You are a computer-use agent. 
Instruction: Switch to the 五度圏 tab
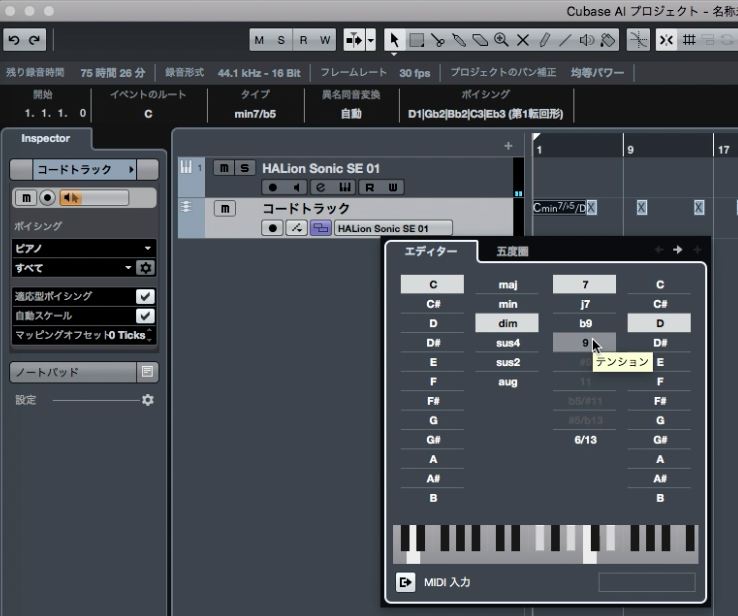[x=512, y=251]
